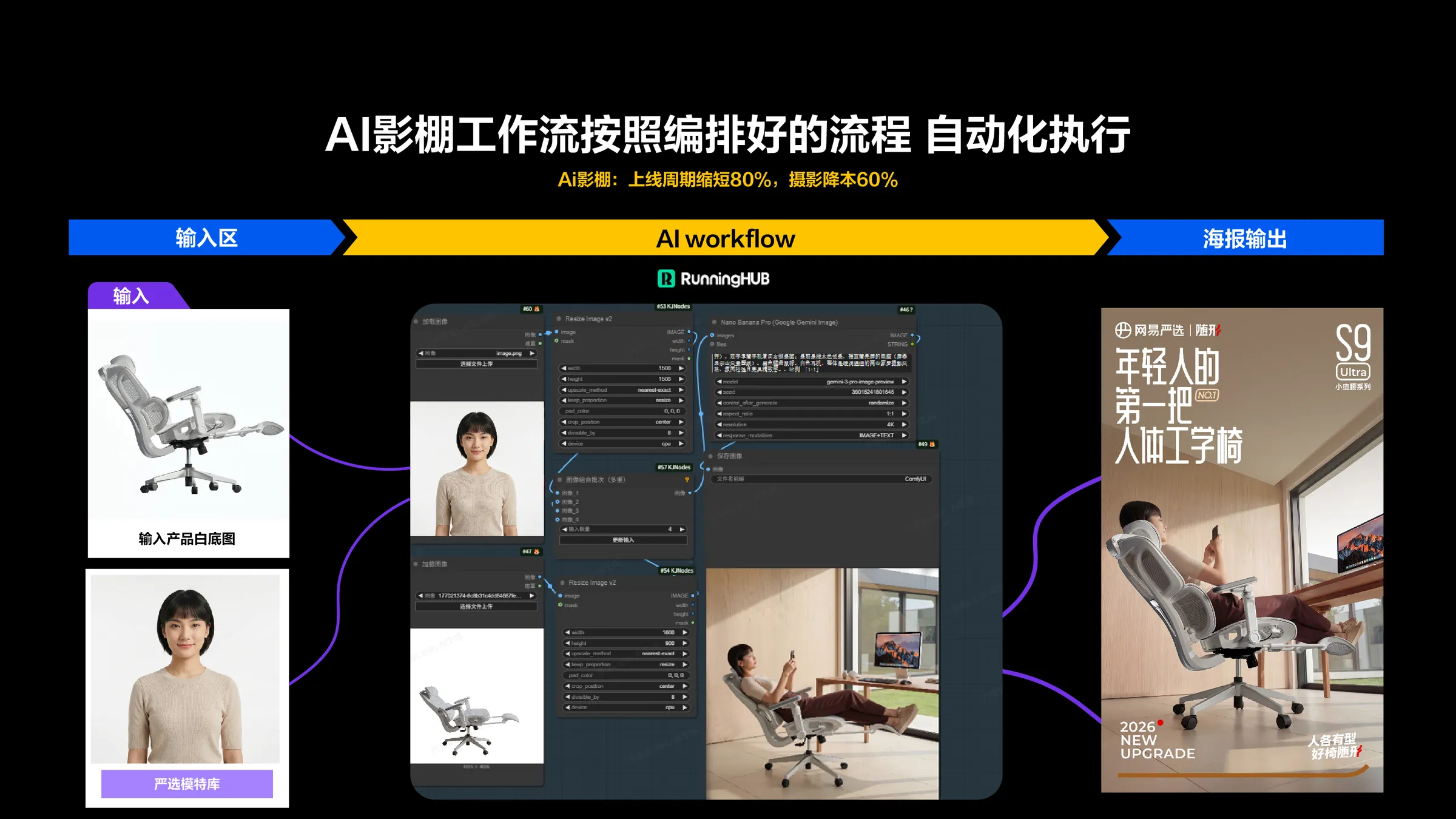Open the control_after_generate randomize dropdown
The height and width of the screenshot is (819, 1456).
811,403
